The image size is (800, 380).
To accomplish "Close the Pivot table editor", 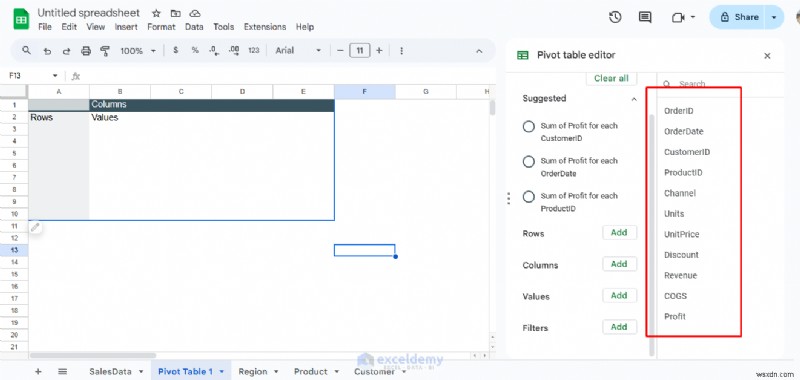I will [x=767, y=56].
